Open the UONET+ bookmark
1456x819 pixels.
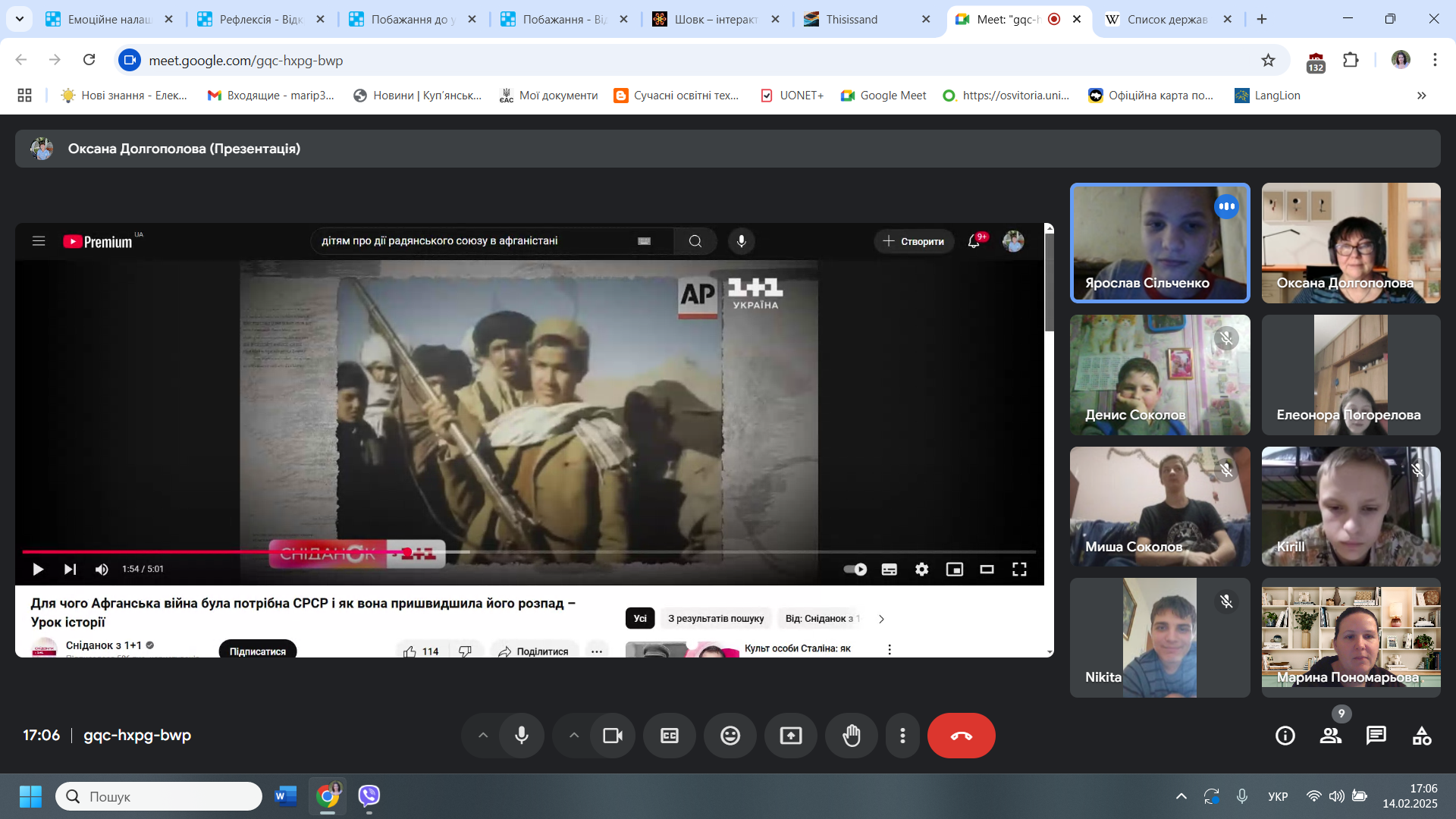(792, 96)
